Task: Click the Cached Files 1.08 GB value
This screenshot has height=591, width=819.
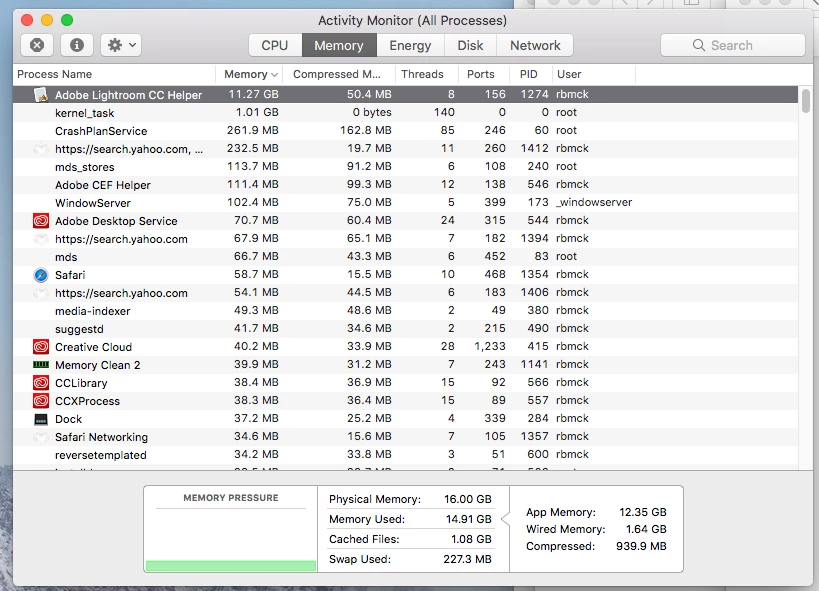Action: click(x=471, y=539)
